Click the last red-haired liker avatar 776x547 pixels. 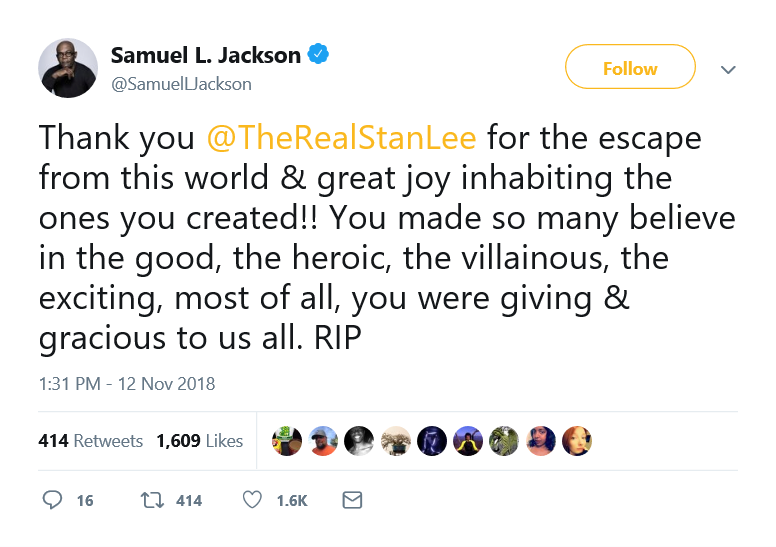tap(577, 441)
